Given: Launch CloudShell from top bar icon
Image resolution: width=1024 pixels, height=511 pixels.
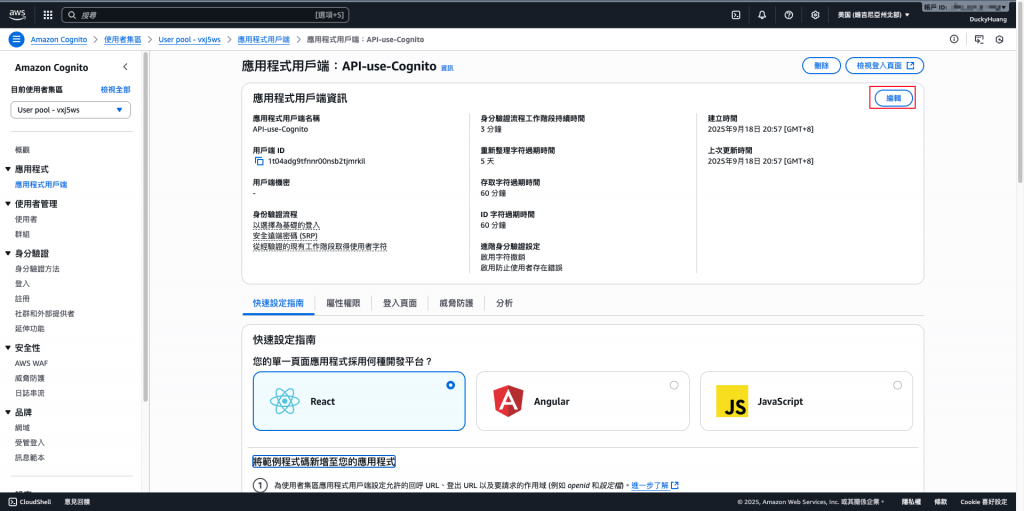Looking at the screenshot, I should click(x=736, y=14).
